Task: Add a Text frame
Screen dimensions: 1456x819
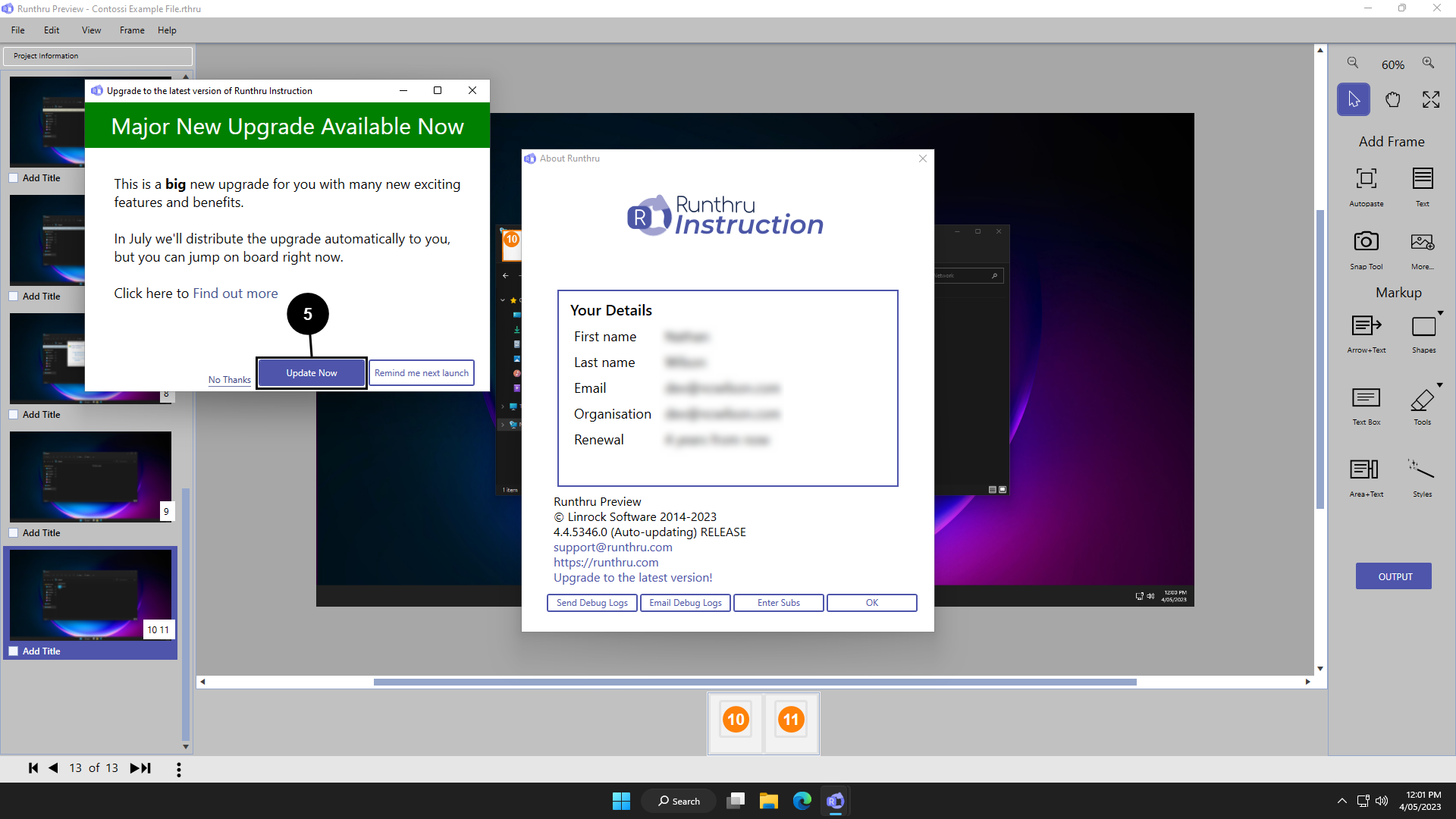Action: click(x=1422, y=179)
